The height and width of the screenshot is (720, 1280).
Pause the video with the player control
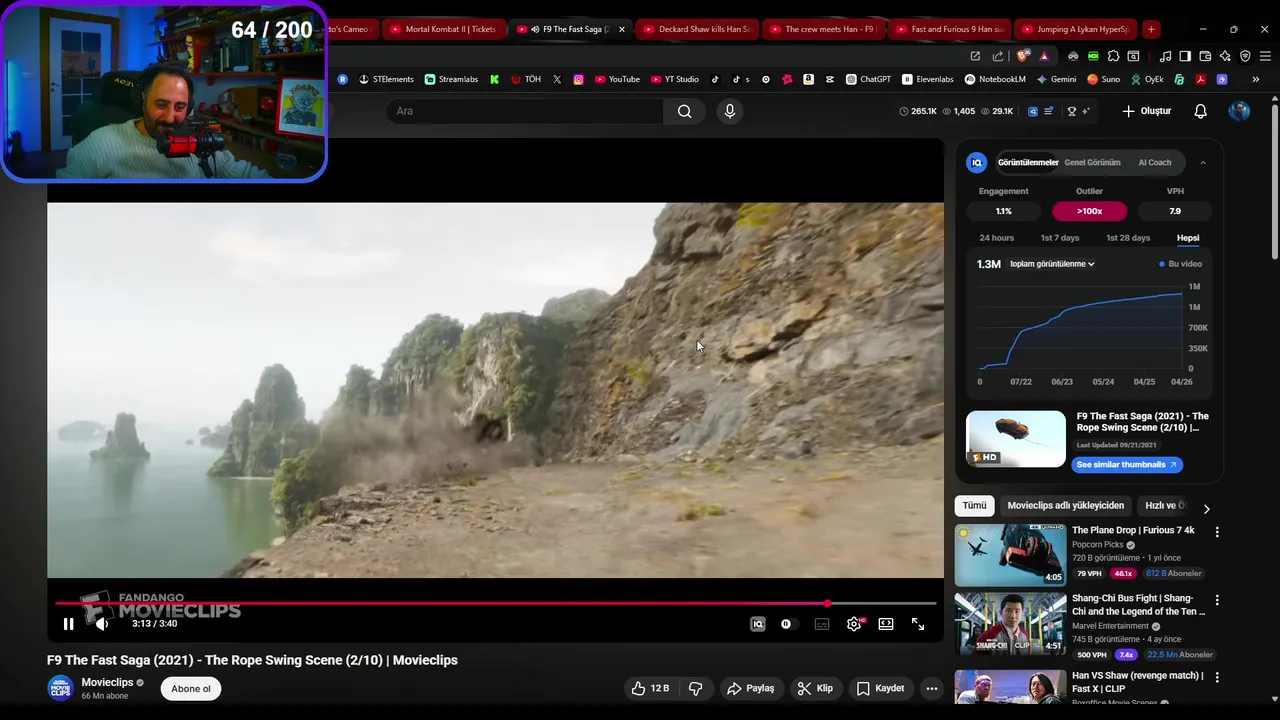coord(68,624)
